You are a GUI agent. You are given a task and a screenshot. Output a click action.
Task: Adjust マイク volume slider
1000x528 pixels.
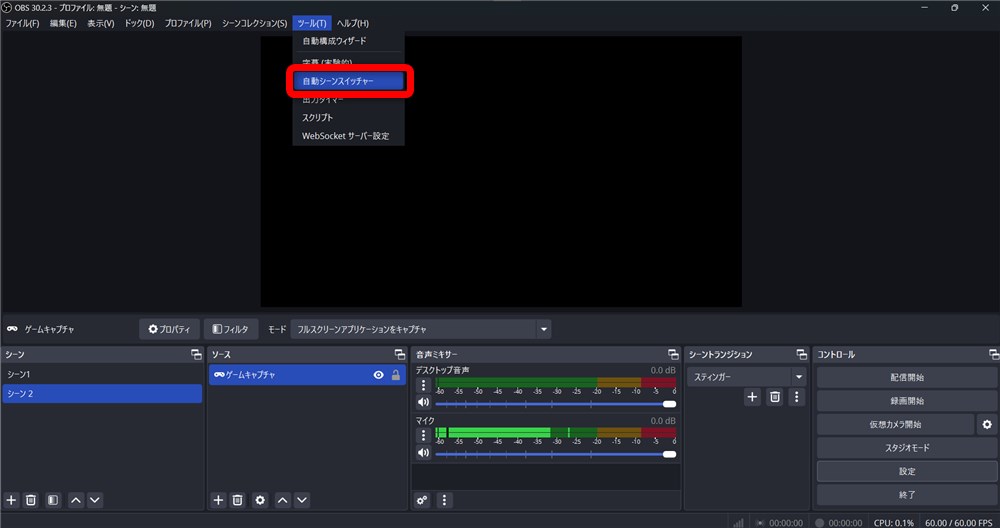click(x=555, y=454)
